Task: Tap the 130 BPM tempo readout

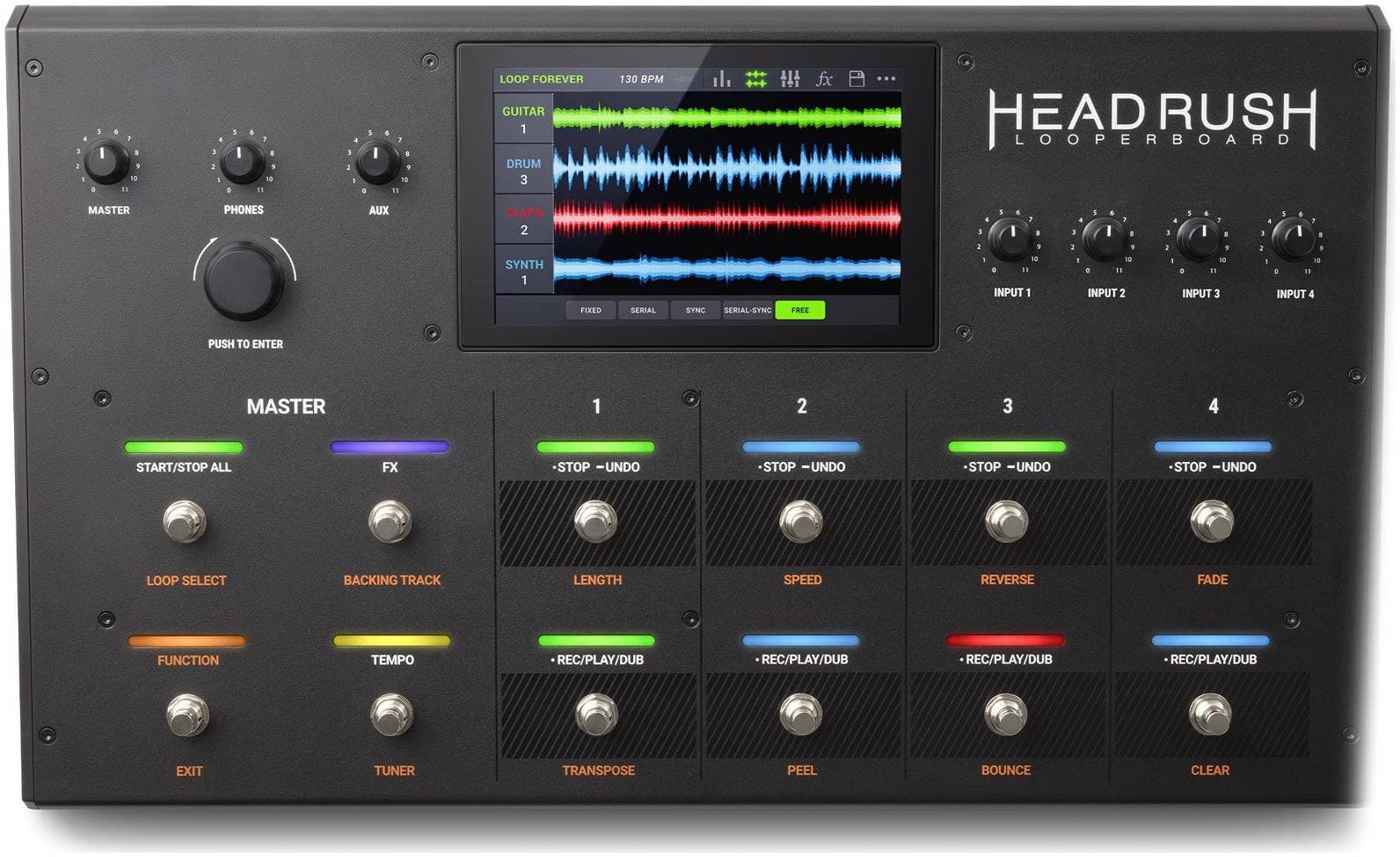Action: pyautogui.click(x=641, y=79)
